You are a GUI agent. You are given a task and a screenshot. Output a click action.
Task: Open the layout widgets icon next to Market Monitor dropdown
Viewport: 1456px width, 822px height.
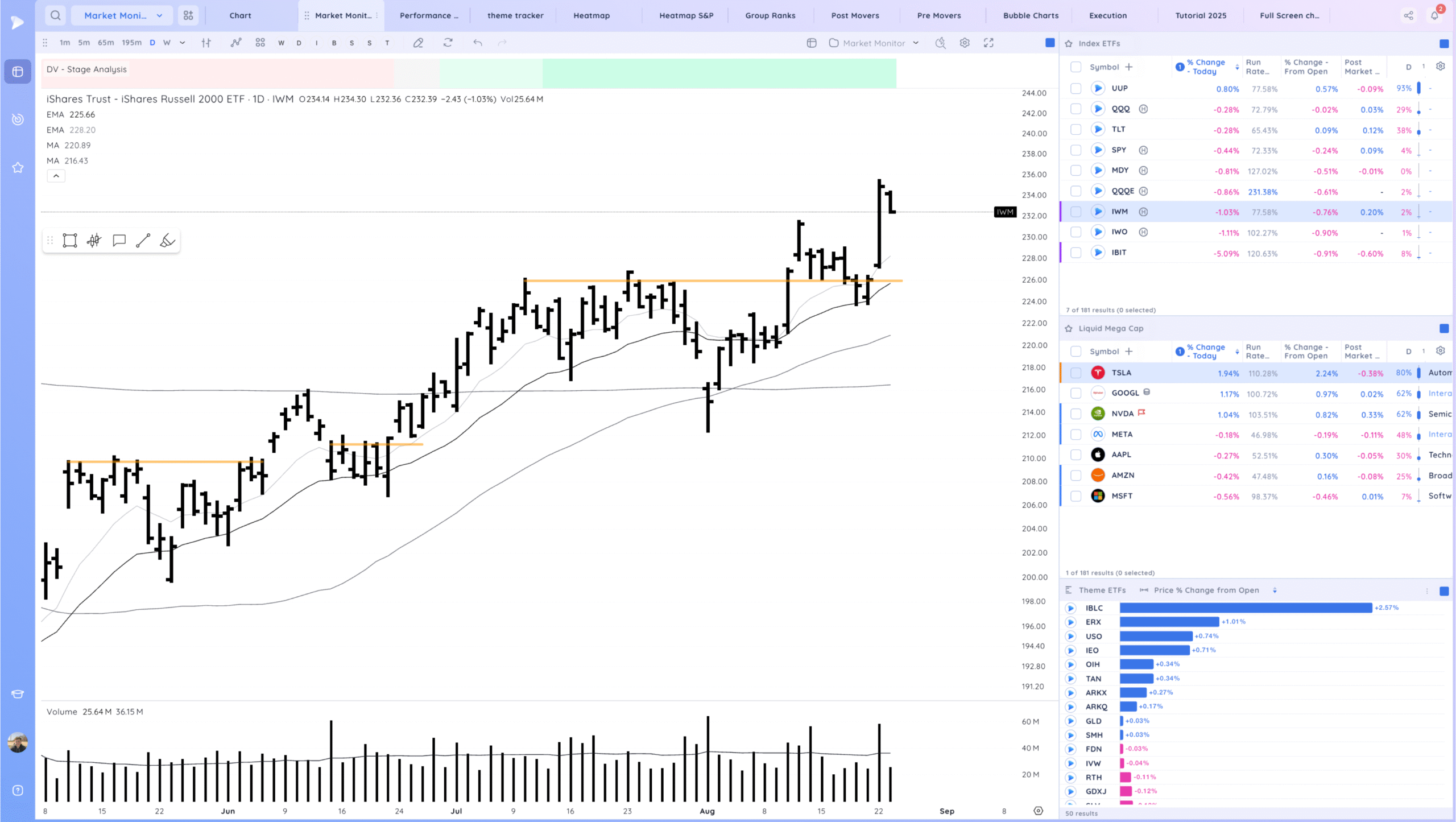point(188,15)
